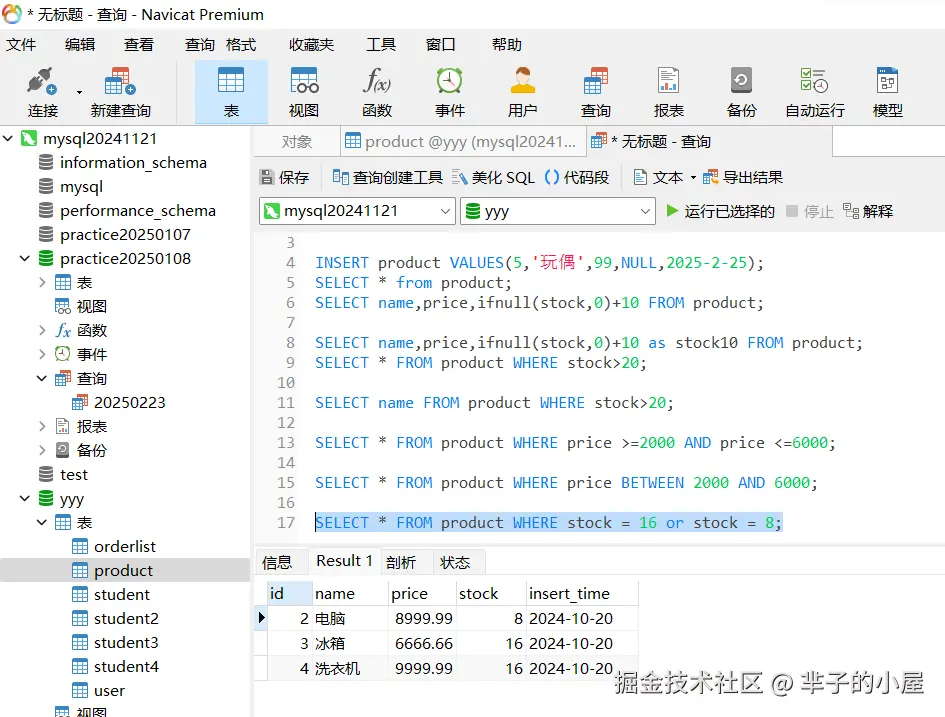Screen dimensions: 945x717
Task: Open the 视图 views toolbar icon
Action: click(304, 92)
